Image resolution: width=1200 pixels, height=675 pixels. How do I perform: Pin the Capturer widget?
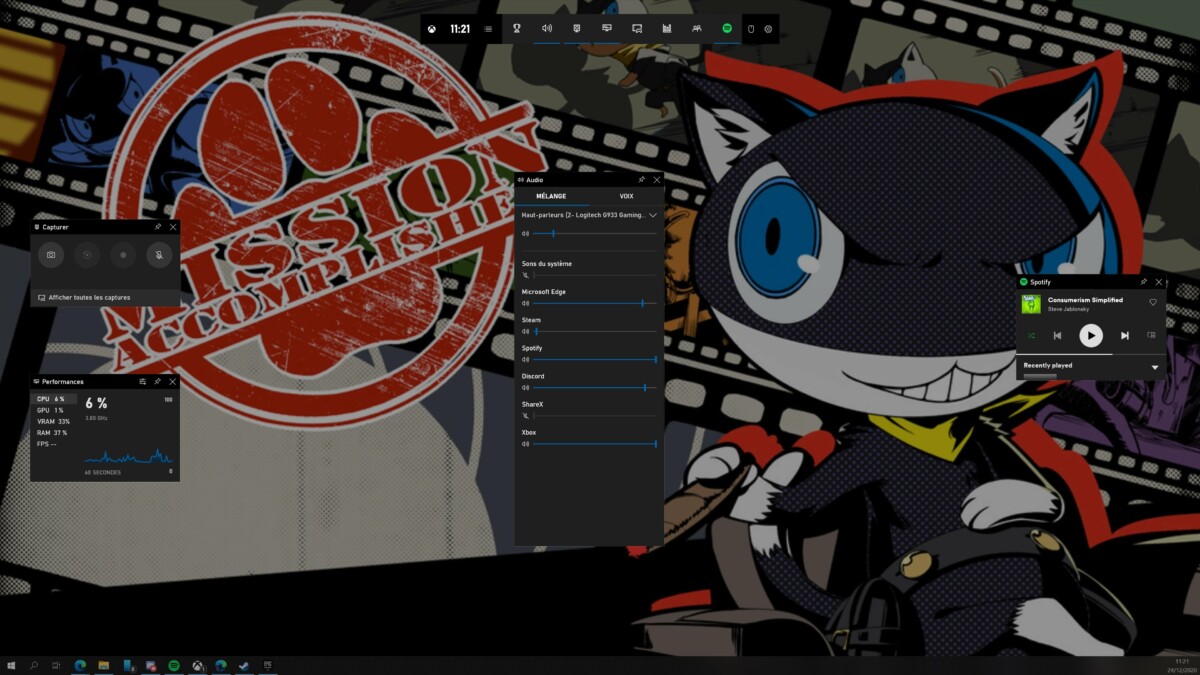point(158,227)
